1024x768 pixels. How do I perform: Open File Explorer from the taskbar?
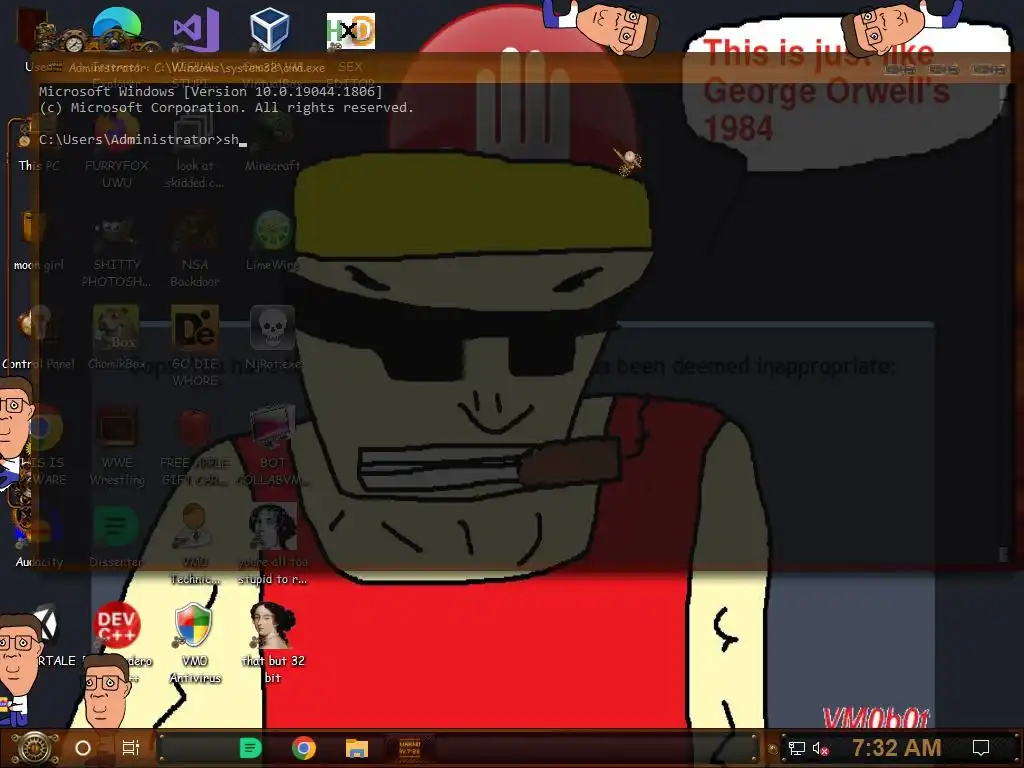pyautogui.click(x=357, y=748)
